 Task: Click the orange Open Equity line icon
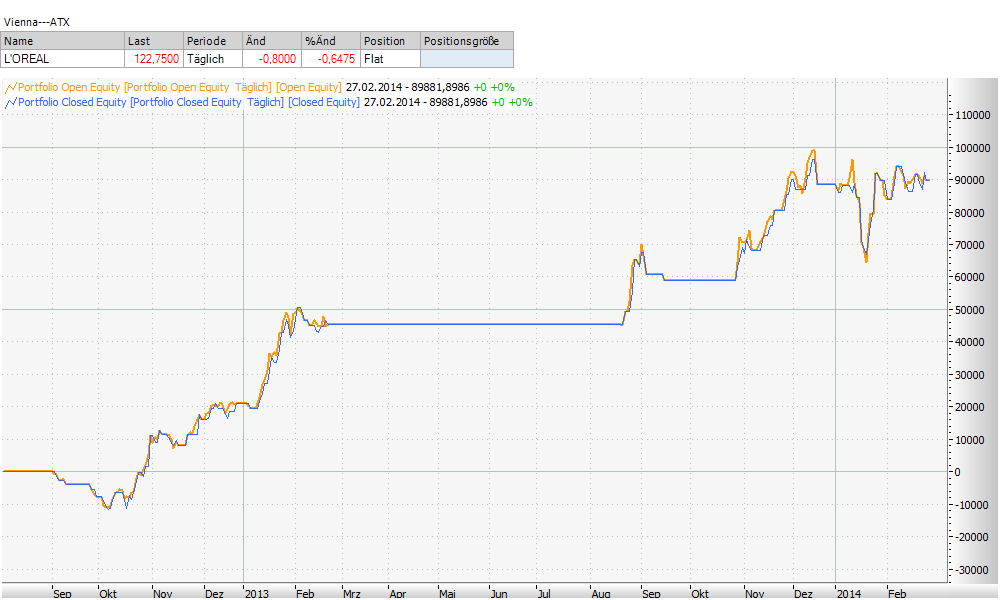(x=11, y=87)
